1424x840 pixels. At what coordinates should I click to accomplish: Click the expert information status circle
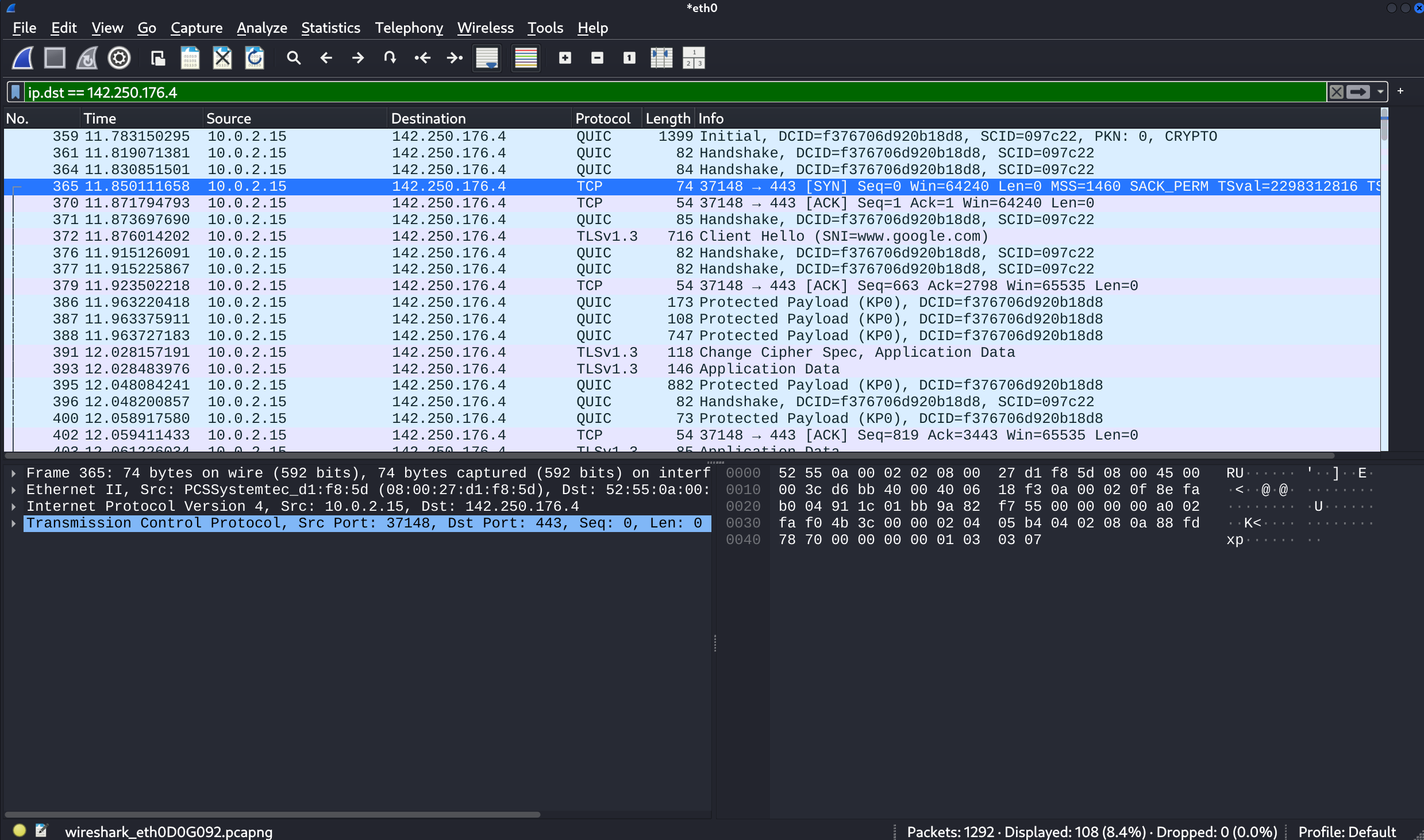click(x=20, y=830)
